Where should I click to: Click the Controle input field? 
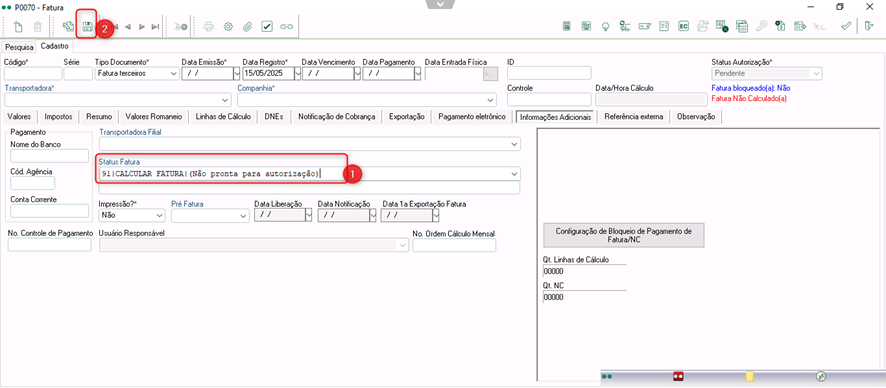click(549, 100)
